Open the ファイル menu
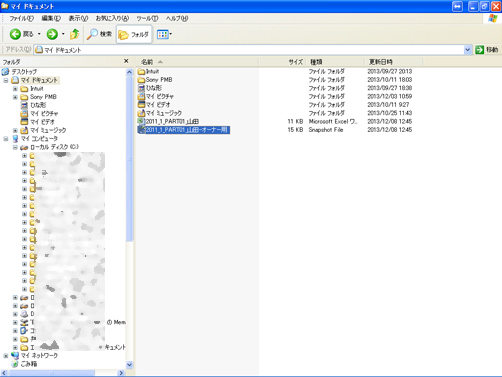 pyautogui.click(x=21, y=18)
